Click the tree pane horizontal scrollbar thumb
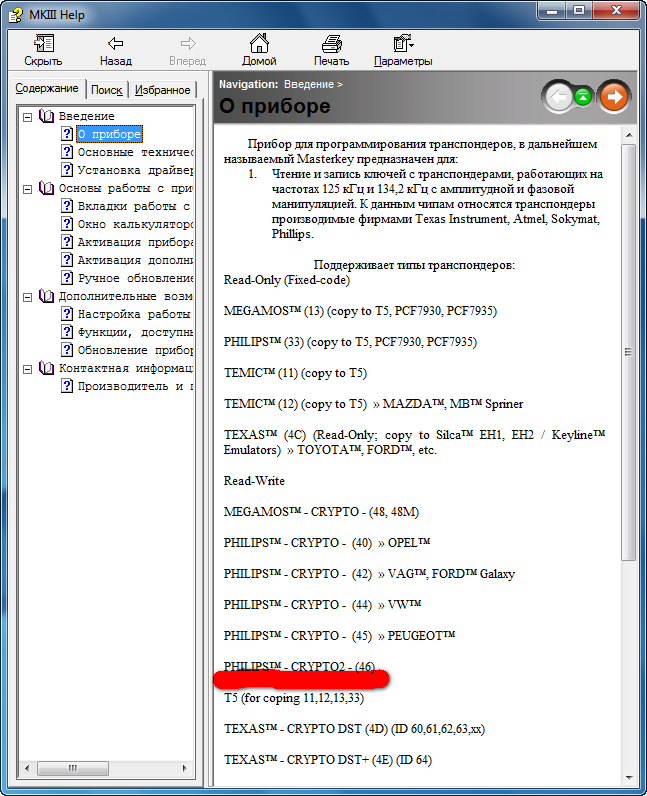 coord(73,768)
